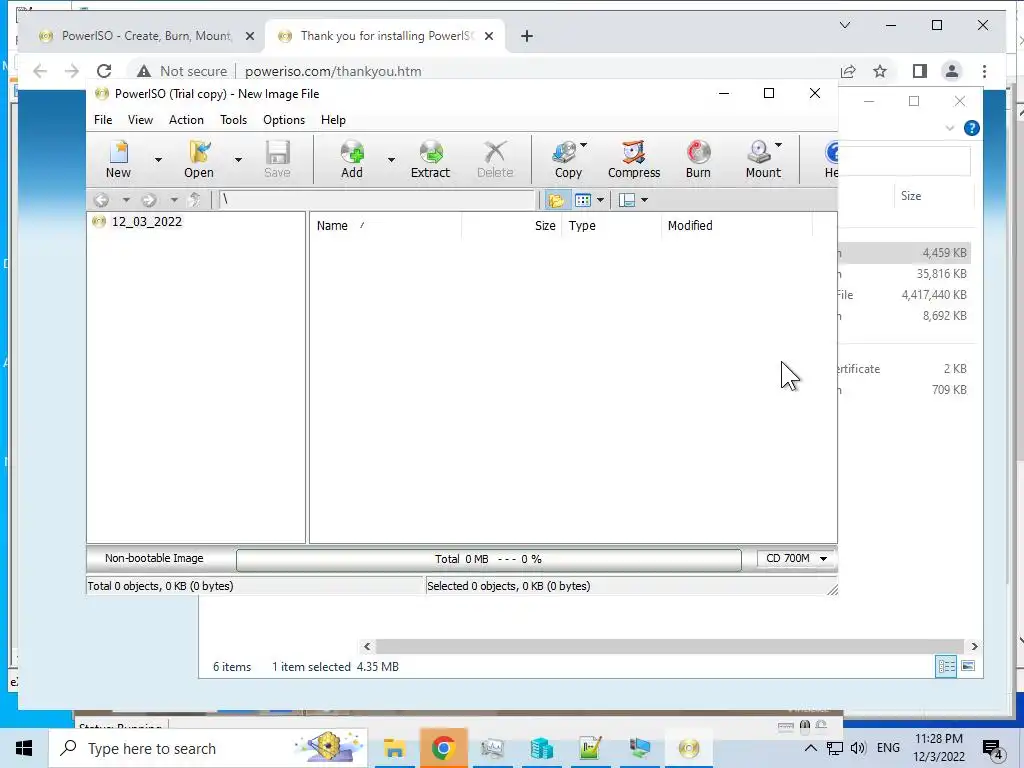Viewport: 1024px width, 768px height.
Task: Click the taskbar search box
Action: 208,748
